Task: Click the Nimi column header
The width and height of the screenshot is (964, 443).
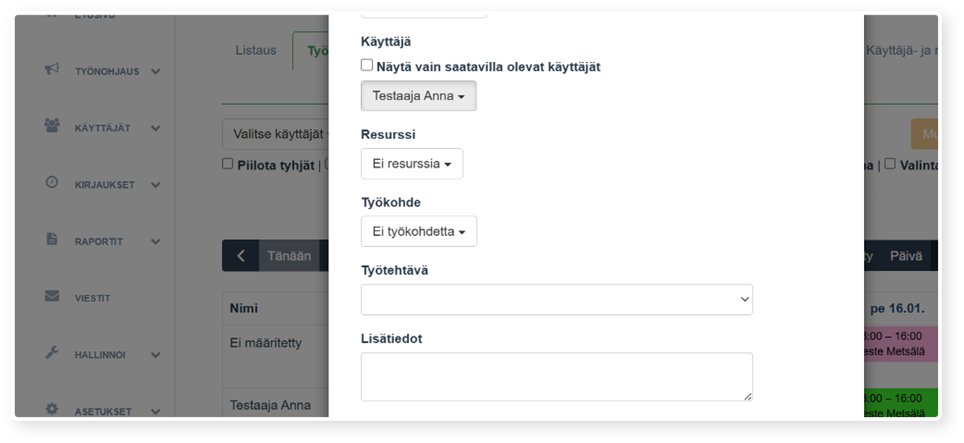Action: click(243, 308)
